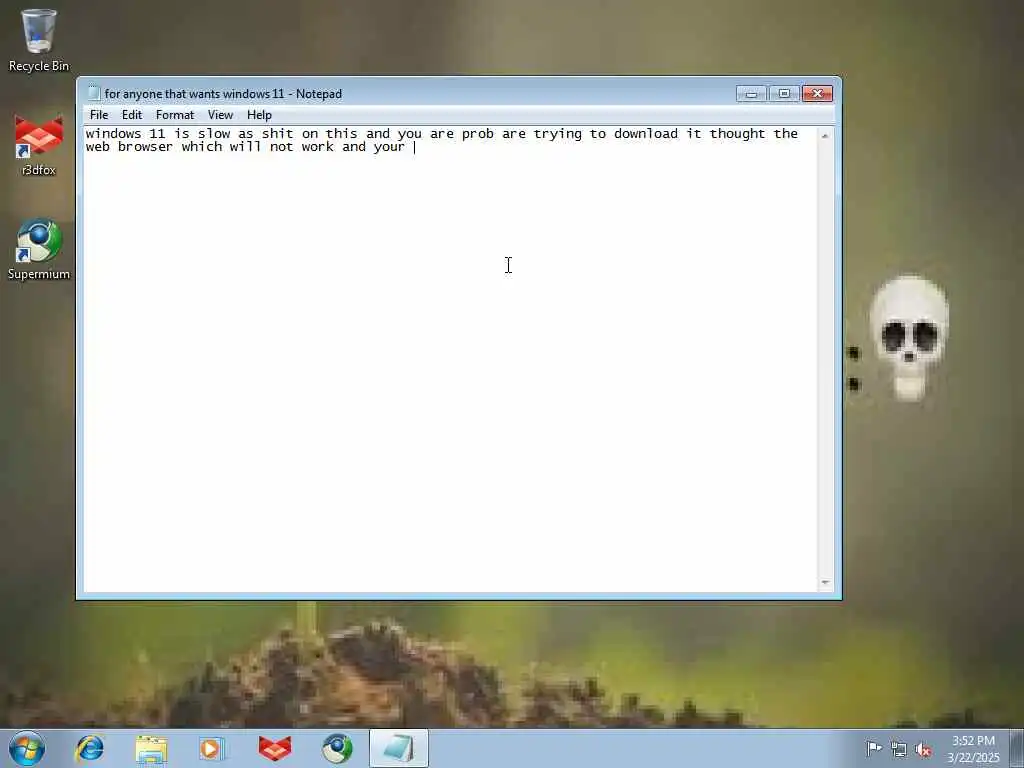Click the scrollbar up arrow in Notepad
Viewport: 1024px width, 768px height.
coord(825,136)
